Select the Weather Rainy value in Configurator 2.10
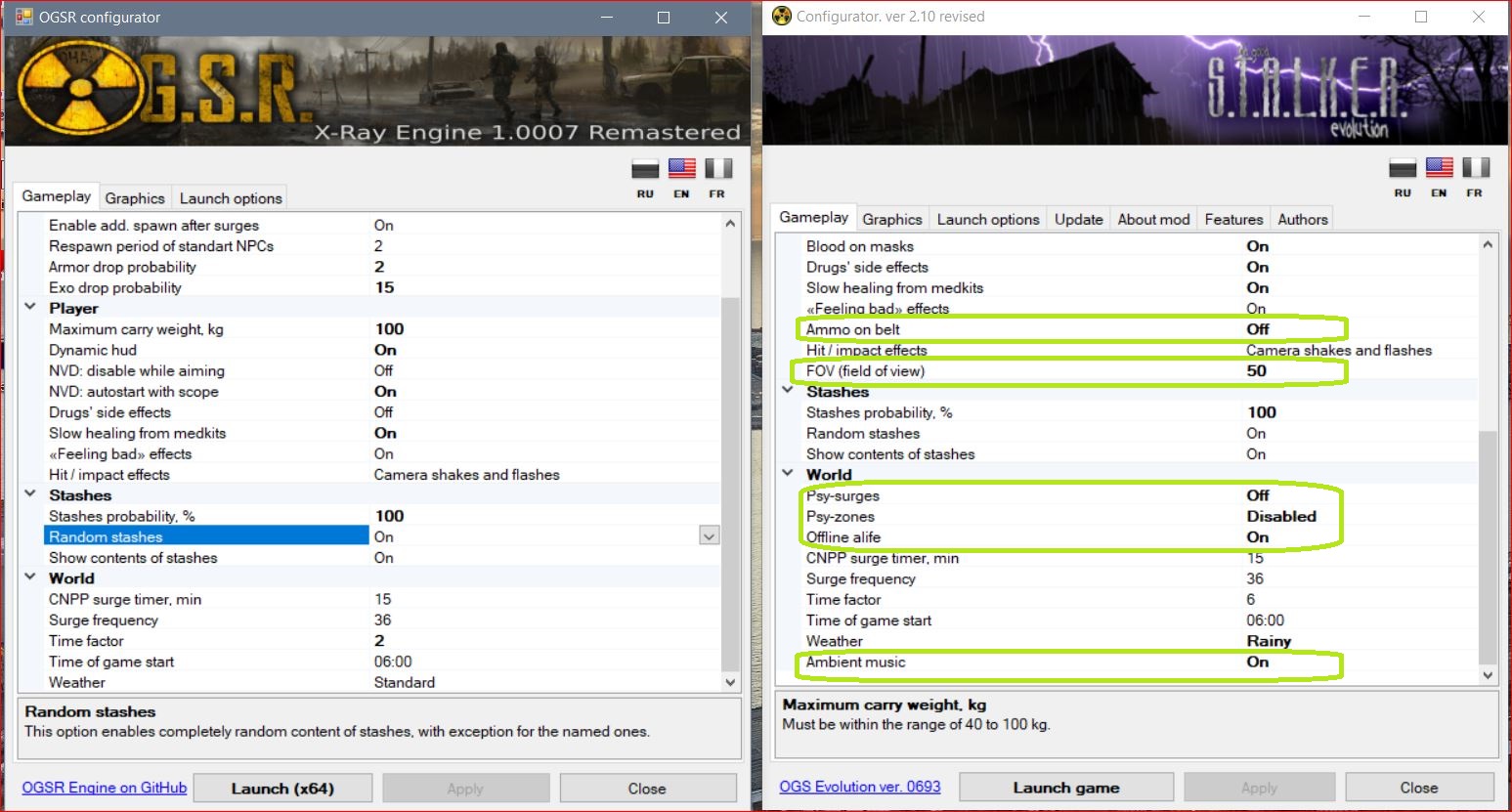The image size is (1512, 812). coord(1269,641)
